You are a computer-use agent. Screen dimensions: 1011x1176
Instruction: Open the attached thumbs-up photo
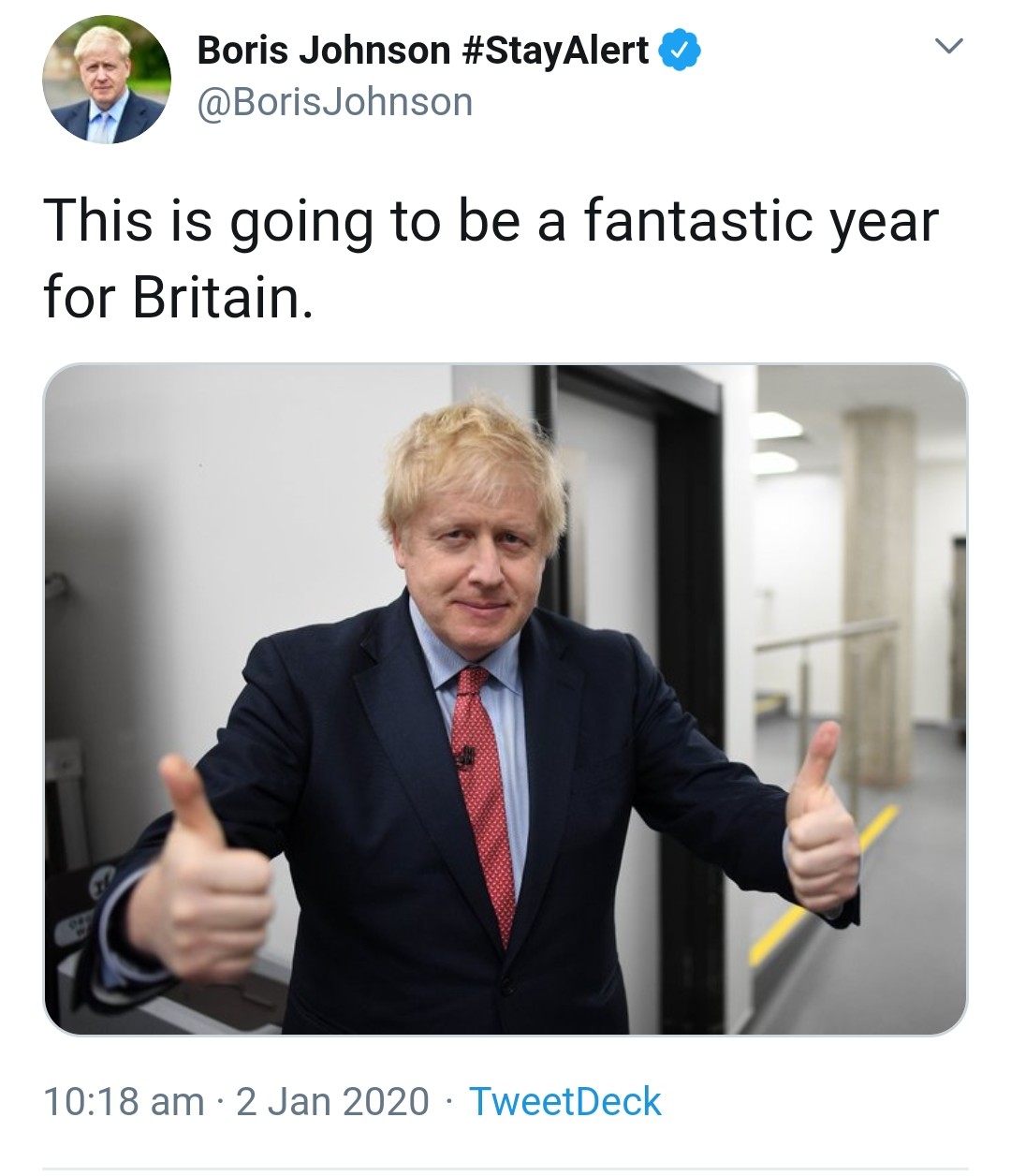(x=505, y=699)
